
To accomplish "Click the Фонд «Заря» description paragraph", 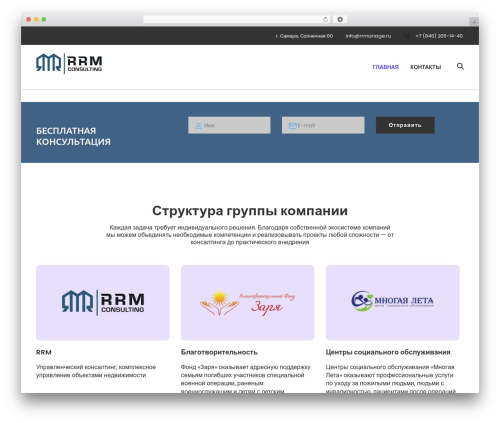I will (246, 379).
